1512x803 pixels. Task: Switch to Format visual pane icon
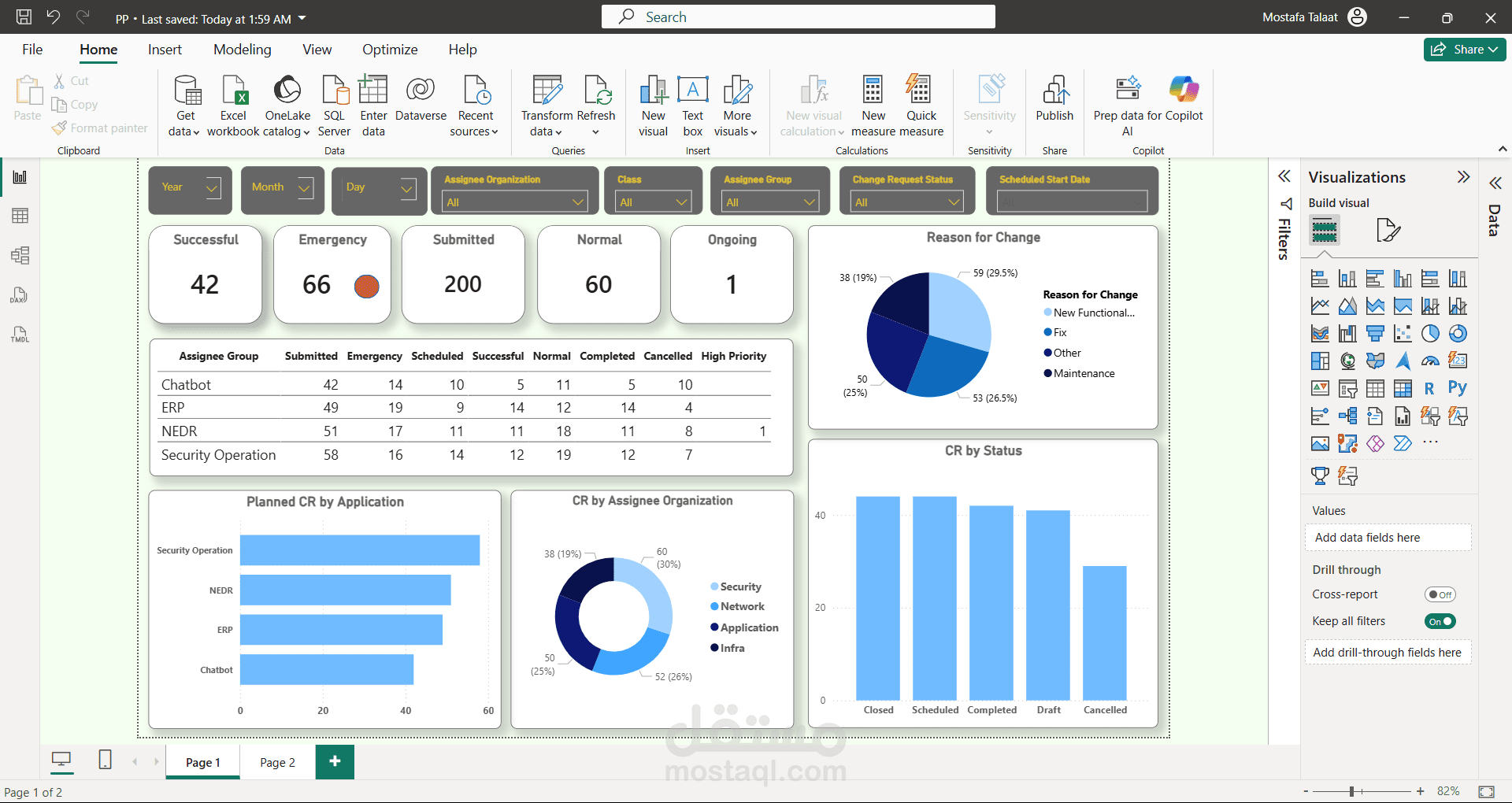tap(1388, 231)
